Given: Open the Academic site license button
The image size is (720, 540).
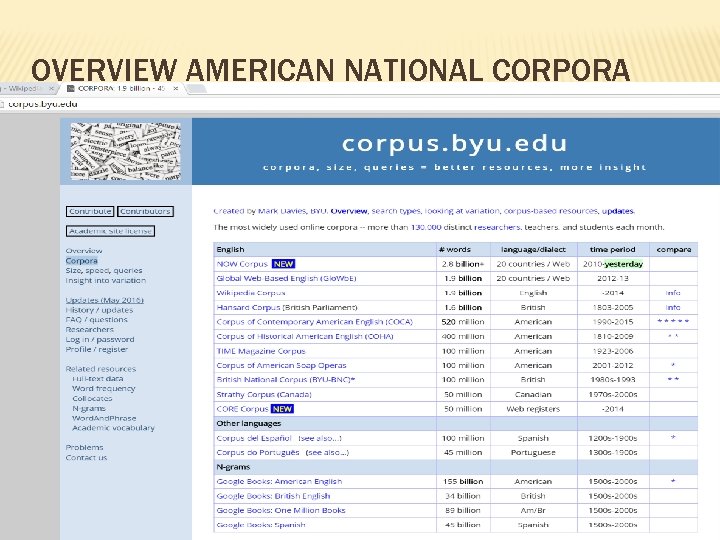Looking at the screenshot, I should (110, 231).
